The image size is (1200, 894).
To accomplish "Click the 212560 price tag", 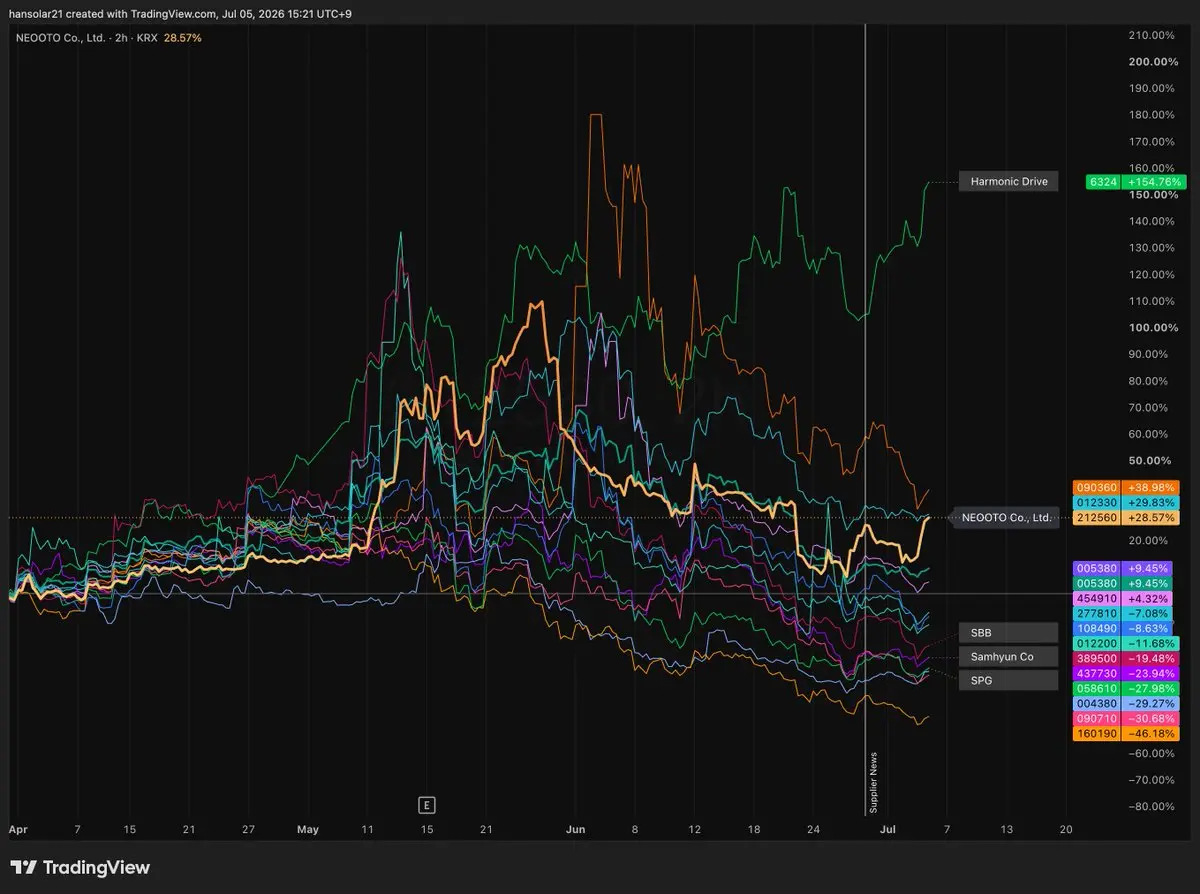I will 1126,518.
